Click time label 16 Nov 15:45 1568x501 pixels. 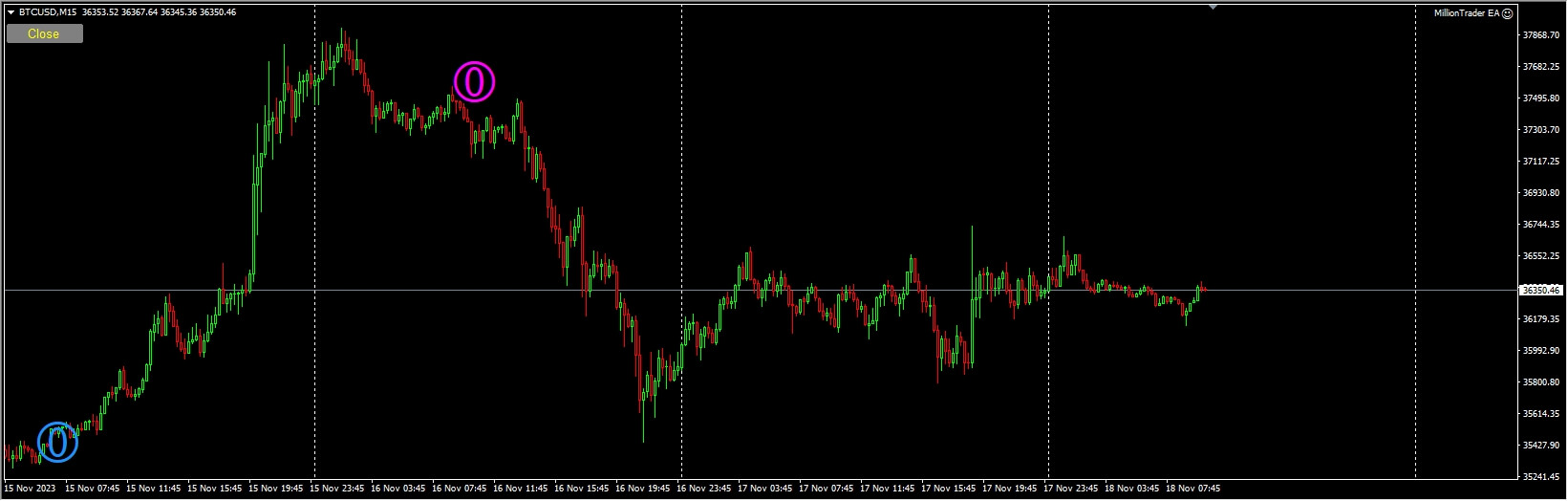[x=582, y=489]
